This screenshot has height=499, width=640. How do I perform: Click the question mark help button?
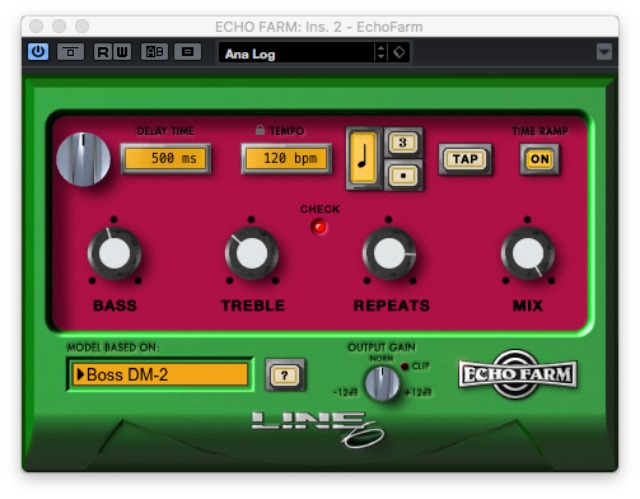click(284, 375)
